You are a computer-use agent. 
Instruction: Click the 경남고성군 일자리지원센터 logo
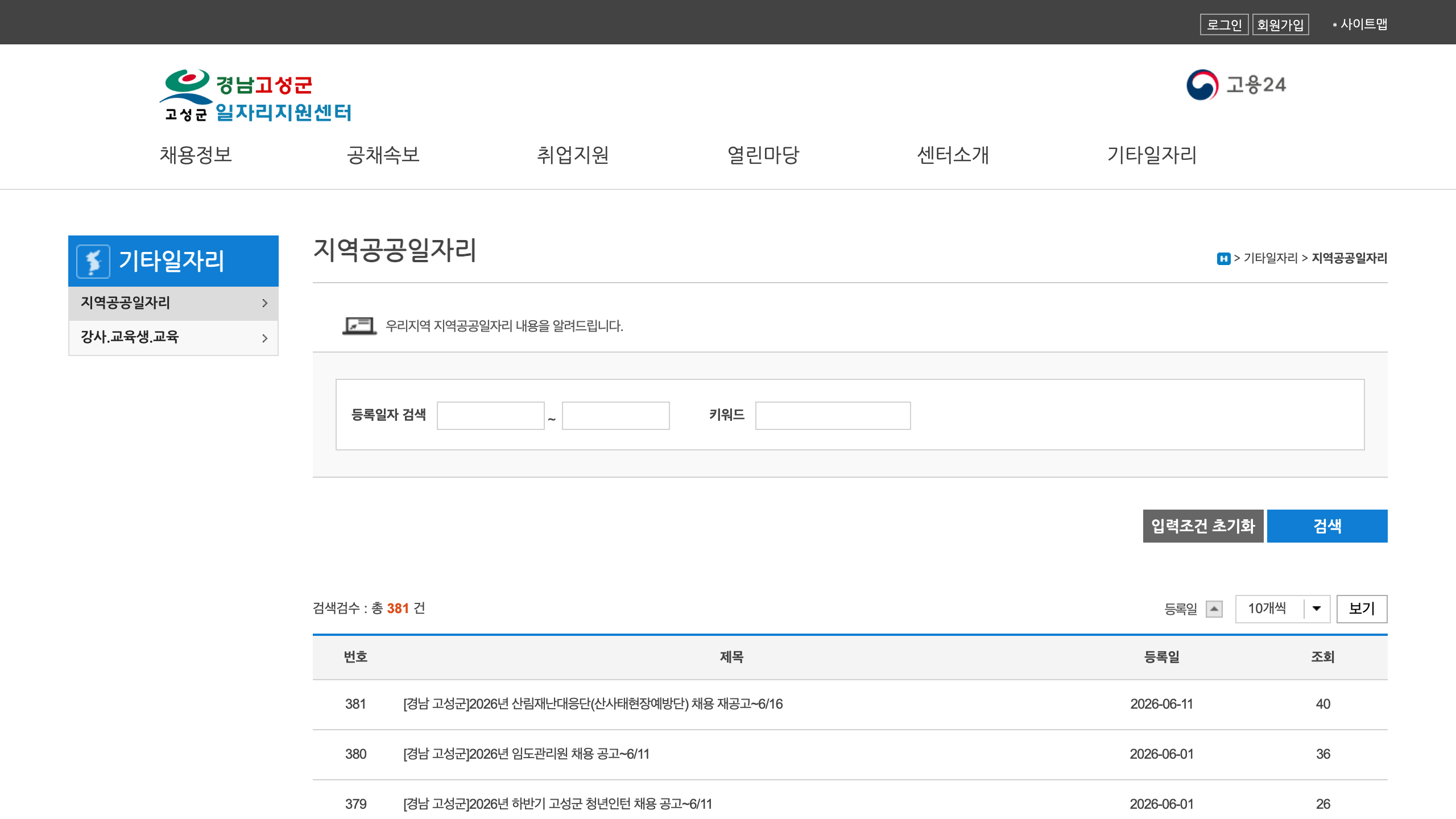[255, 95]
